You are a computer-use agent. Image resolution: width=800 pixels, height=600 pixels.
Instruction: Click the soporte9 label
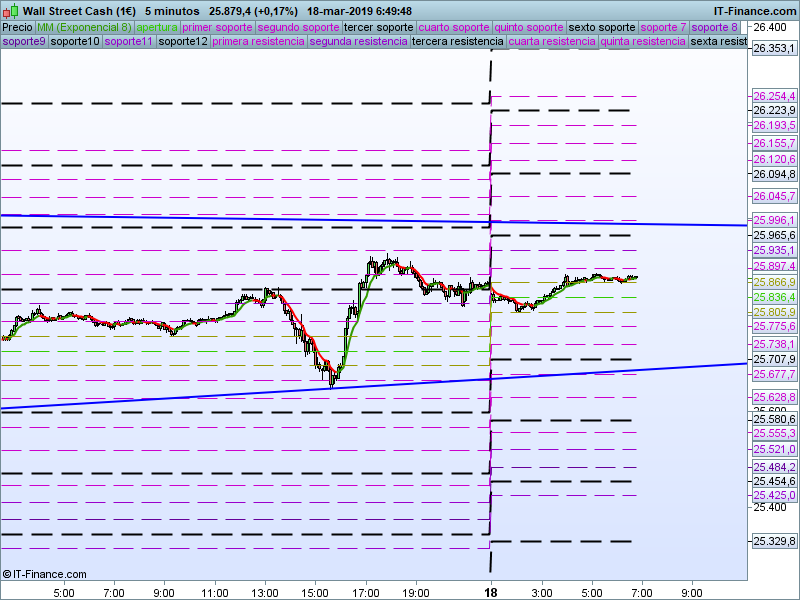(x=24, y=41)
